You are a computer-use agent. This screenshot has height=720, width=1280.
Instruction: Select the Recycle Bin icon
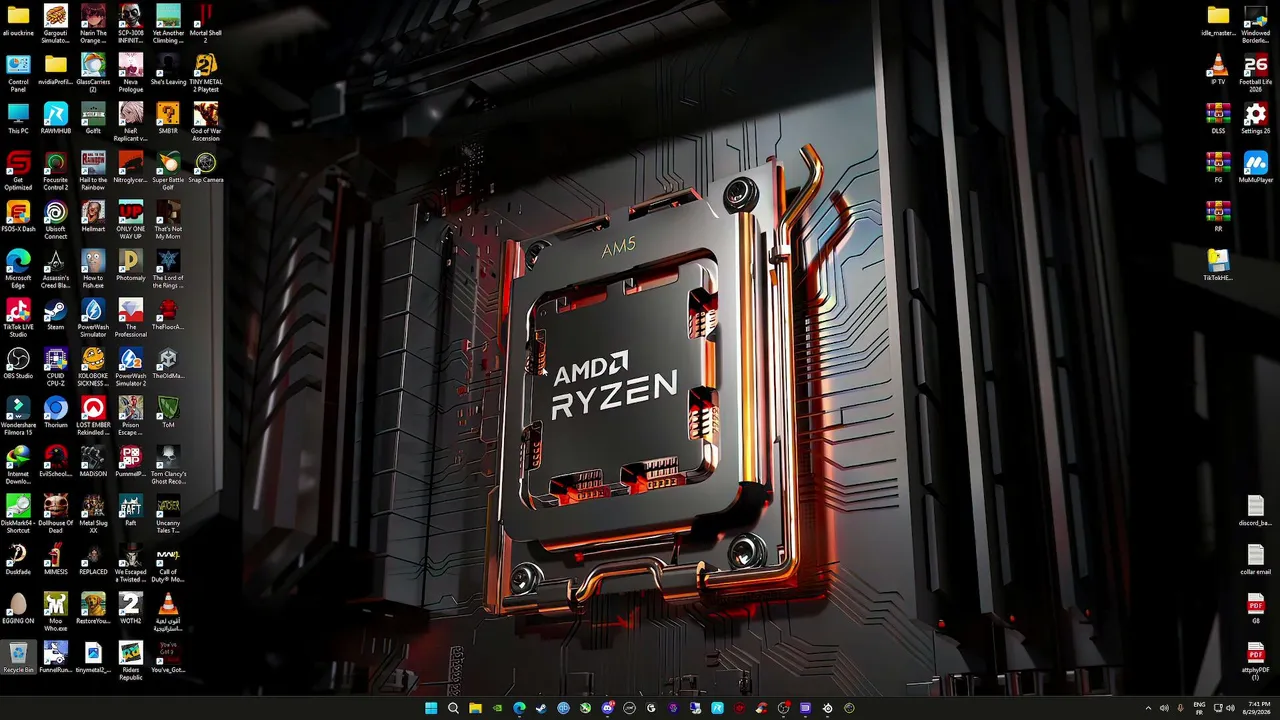tap(18, 657)
